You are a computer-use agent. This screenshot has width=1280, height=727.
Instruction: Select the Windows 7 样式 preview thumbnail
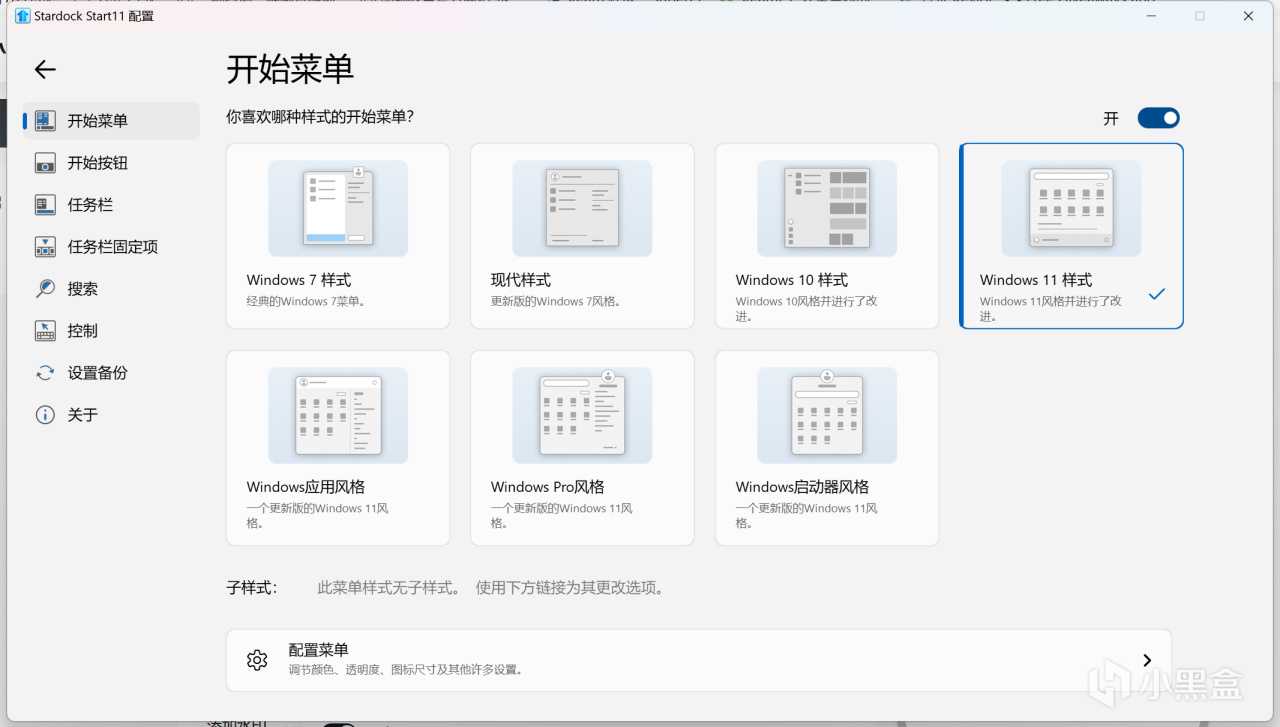pos(338,208)
